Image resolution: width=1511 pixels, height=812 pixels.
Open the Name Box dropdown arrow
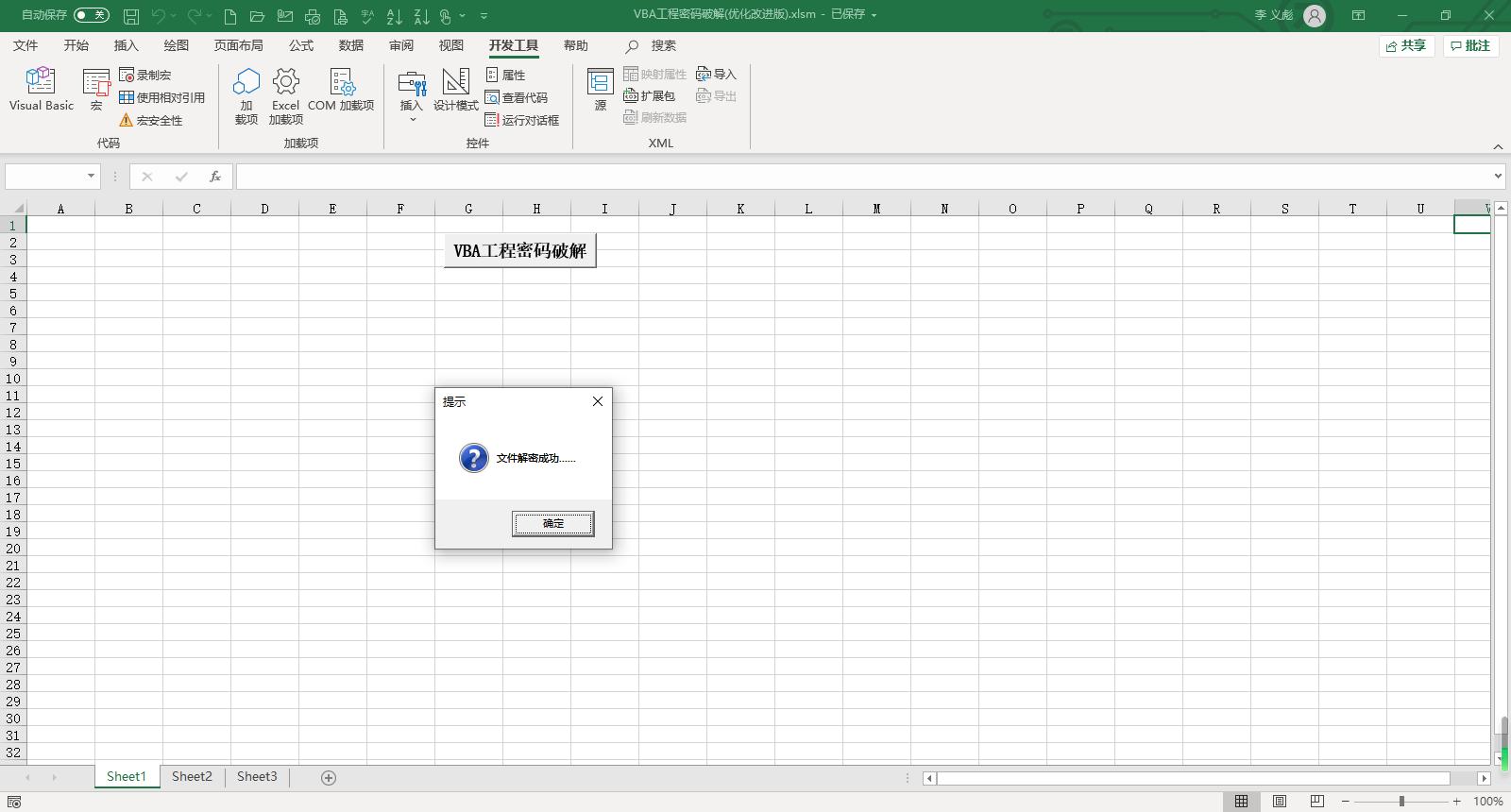(x=91, y=176)
